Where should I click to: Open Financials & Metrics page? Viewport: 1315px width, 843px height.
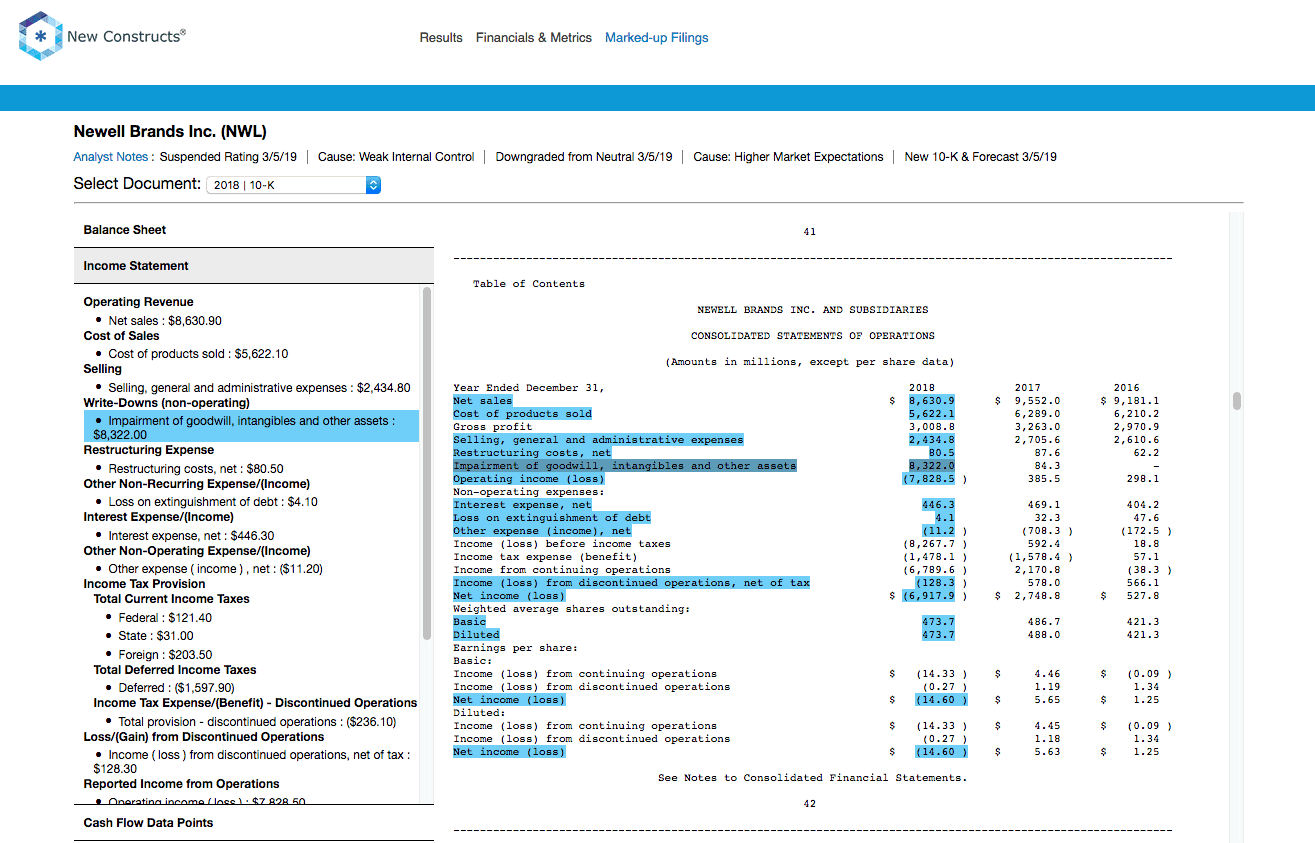click(x=534, y=38)
